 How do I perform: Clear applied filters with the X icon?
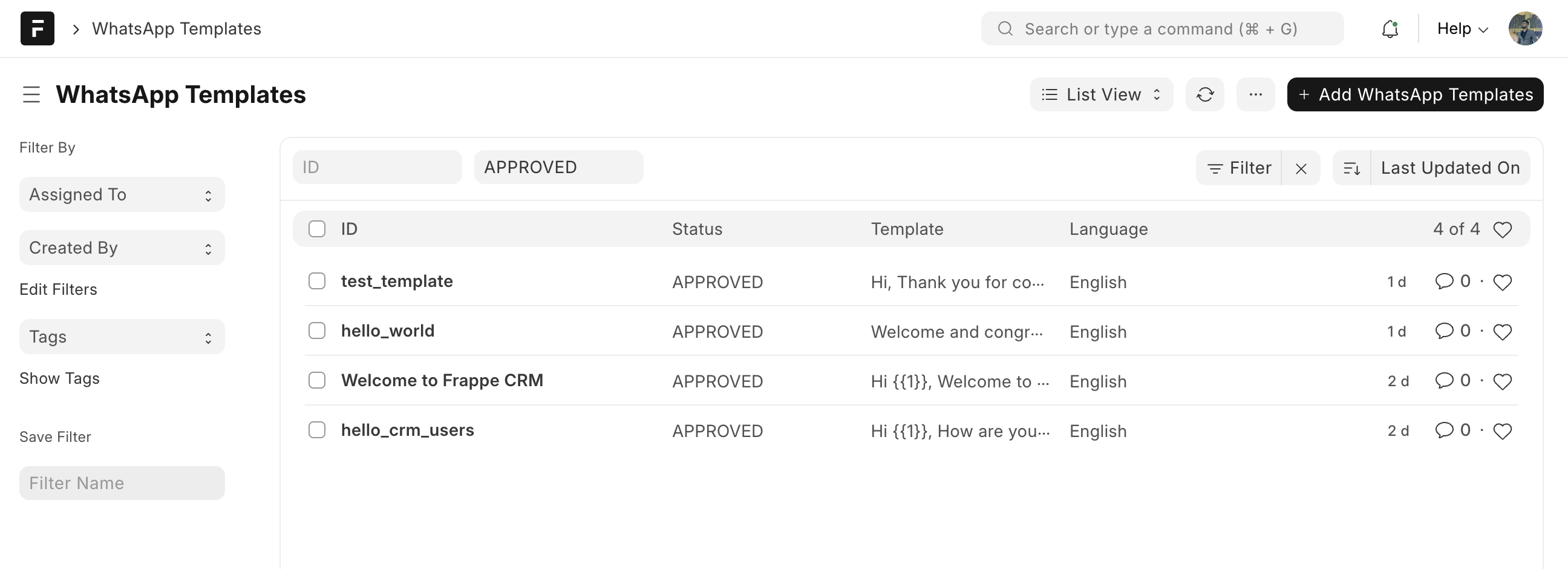tap(1301, 168)
